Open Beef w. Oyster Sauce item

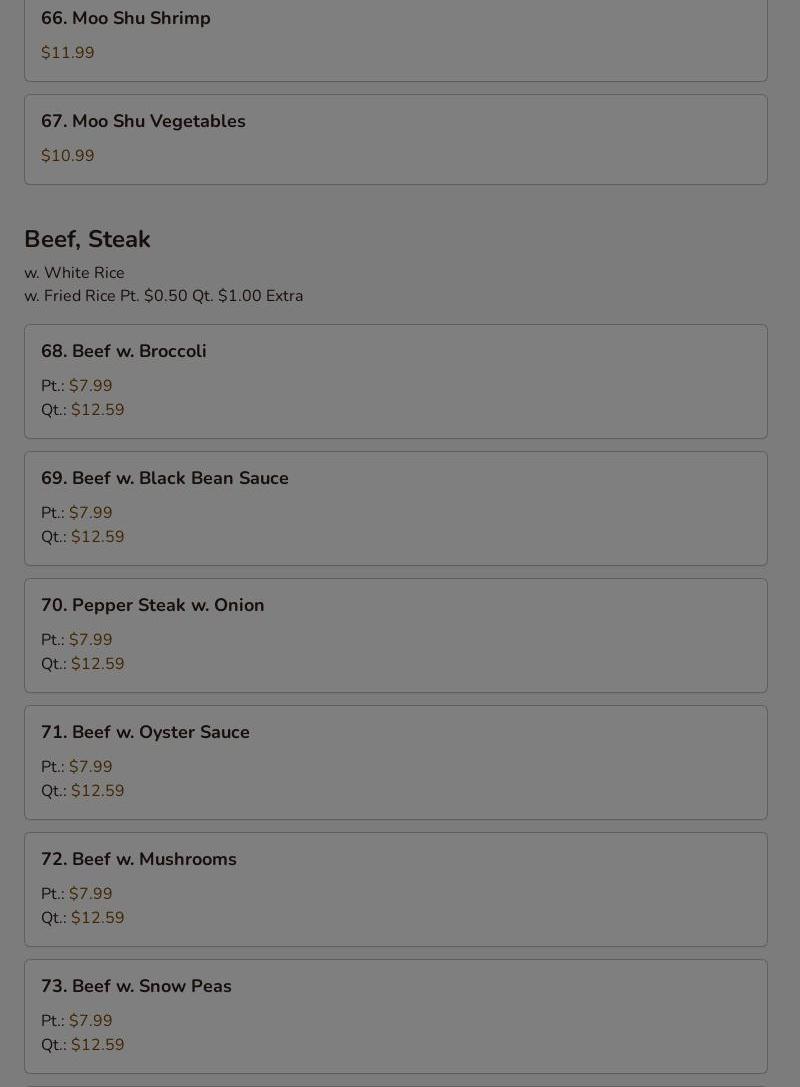[146, 732]
